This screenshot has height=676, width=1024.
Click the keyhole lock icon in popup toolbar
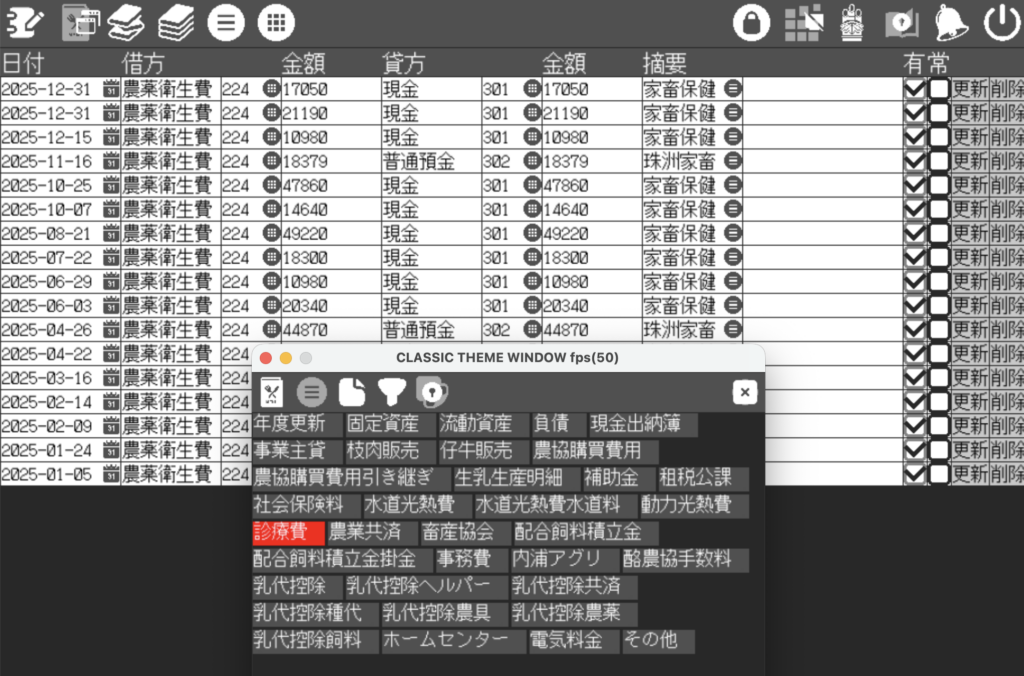(430, 392)
